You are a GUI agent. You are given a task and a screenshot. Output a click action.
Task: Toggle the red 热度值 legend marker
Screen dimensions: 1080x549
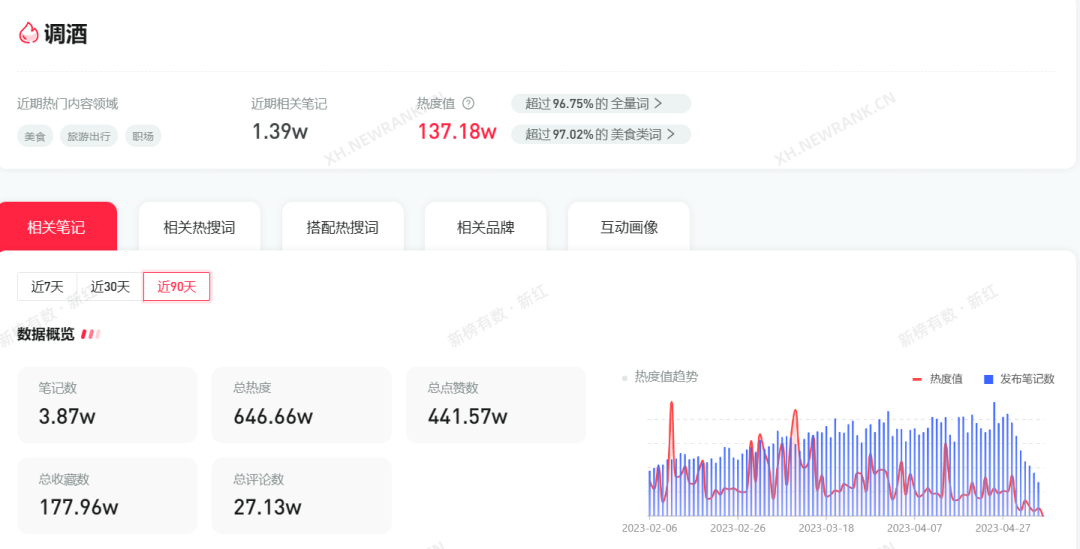click(x=917, y=379)
